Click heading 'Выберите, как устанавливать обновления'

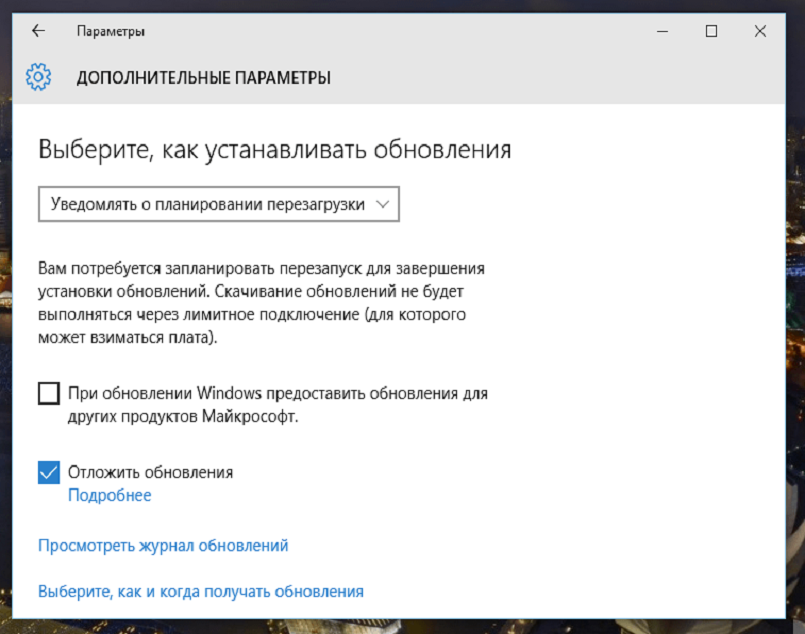(275, 150)
